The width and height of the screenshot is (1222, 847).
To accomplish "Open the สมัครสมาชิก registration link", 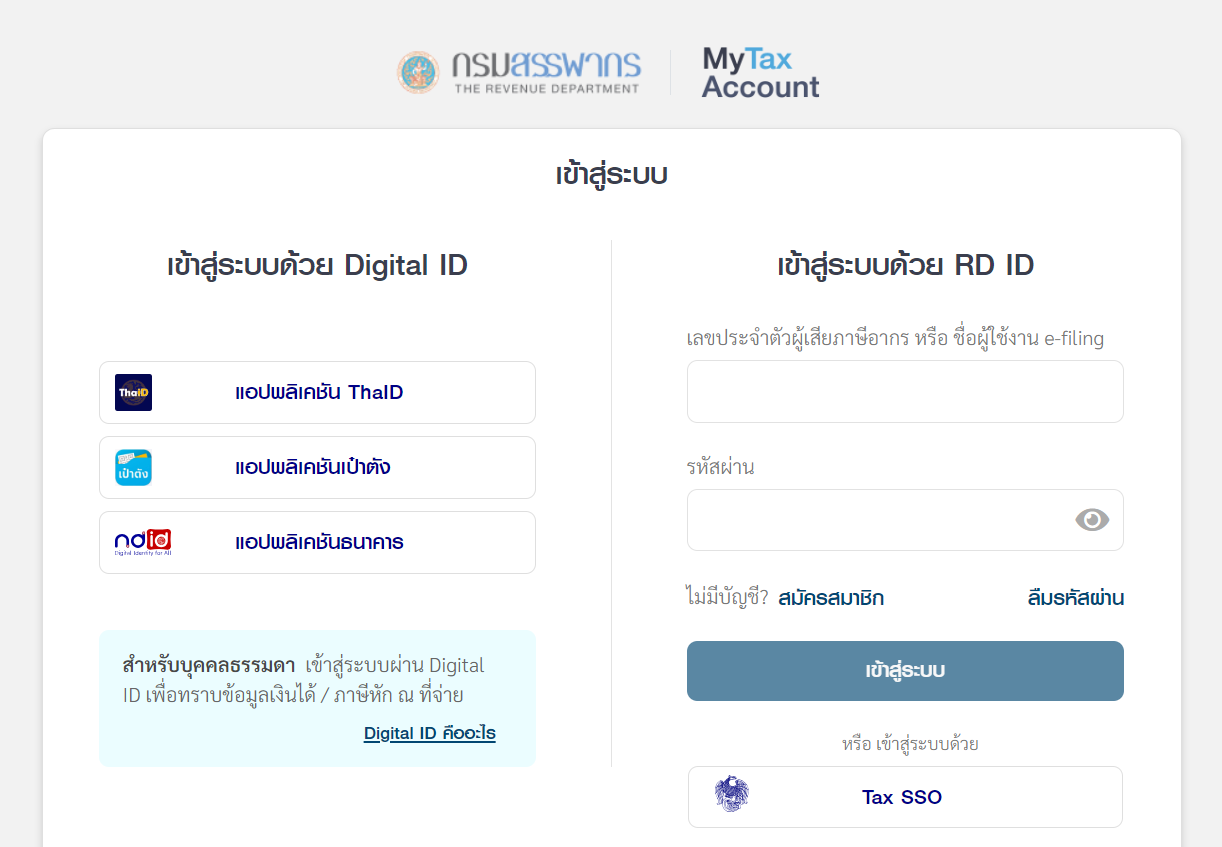I will click(x=831, y=598).
